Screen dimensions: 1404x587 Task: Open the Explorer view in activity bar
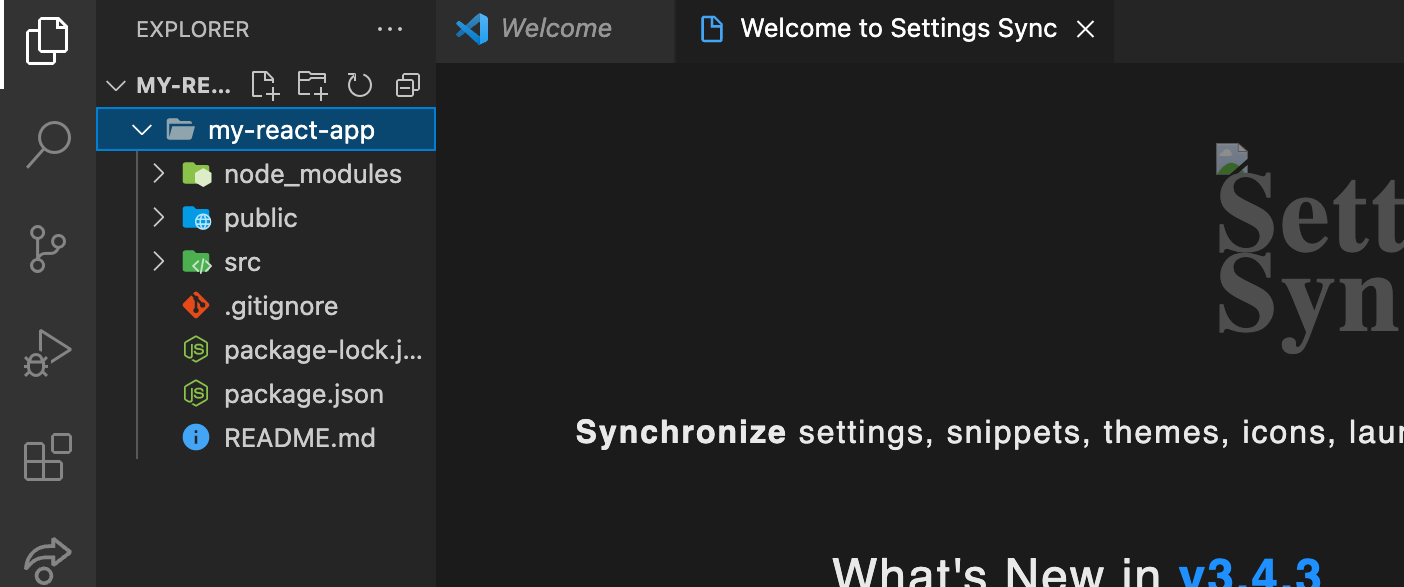[x=47, y=41]
